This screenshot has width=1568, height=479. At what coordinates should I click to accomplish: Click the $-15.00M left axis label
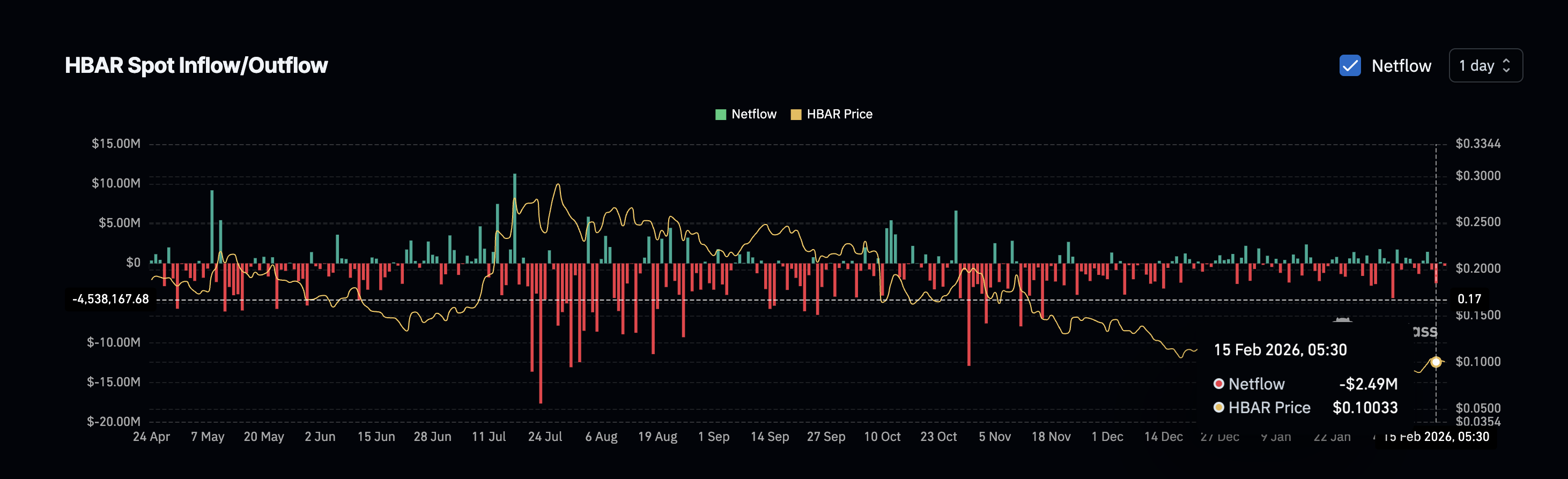point(113,381)
